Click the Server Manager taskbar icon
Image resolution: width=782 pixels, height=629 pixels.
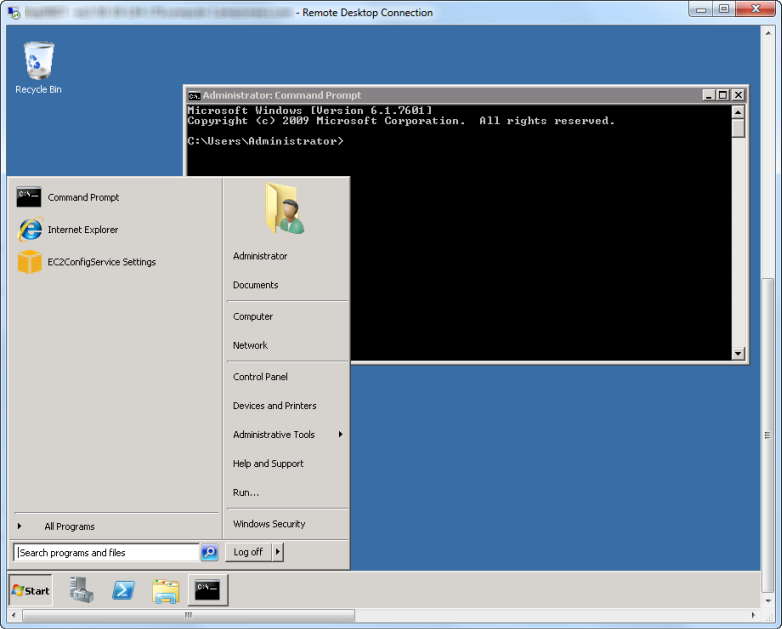pyautogui.click(x=82, y=590)
